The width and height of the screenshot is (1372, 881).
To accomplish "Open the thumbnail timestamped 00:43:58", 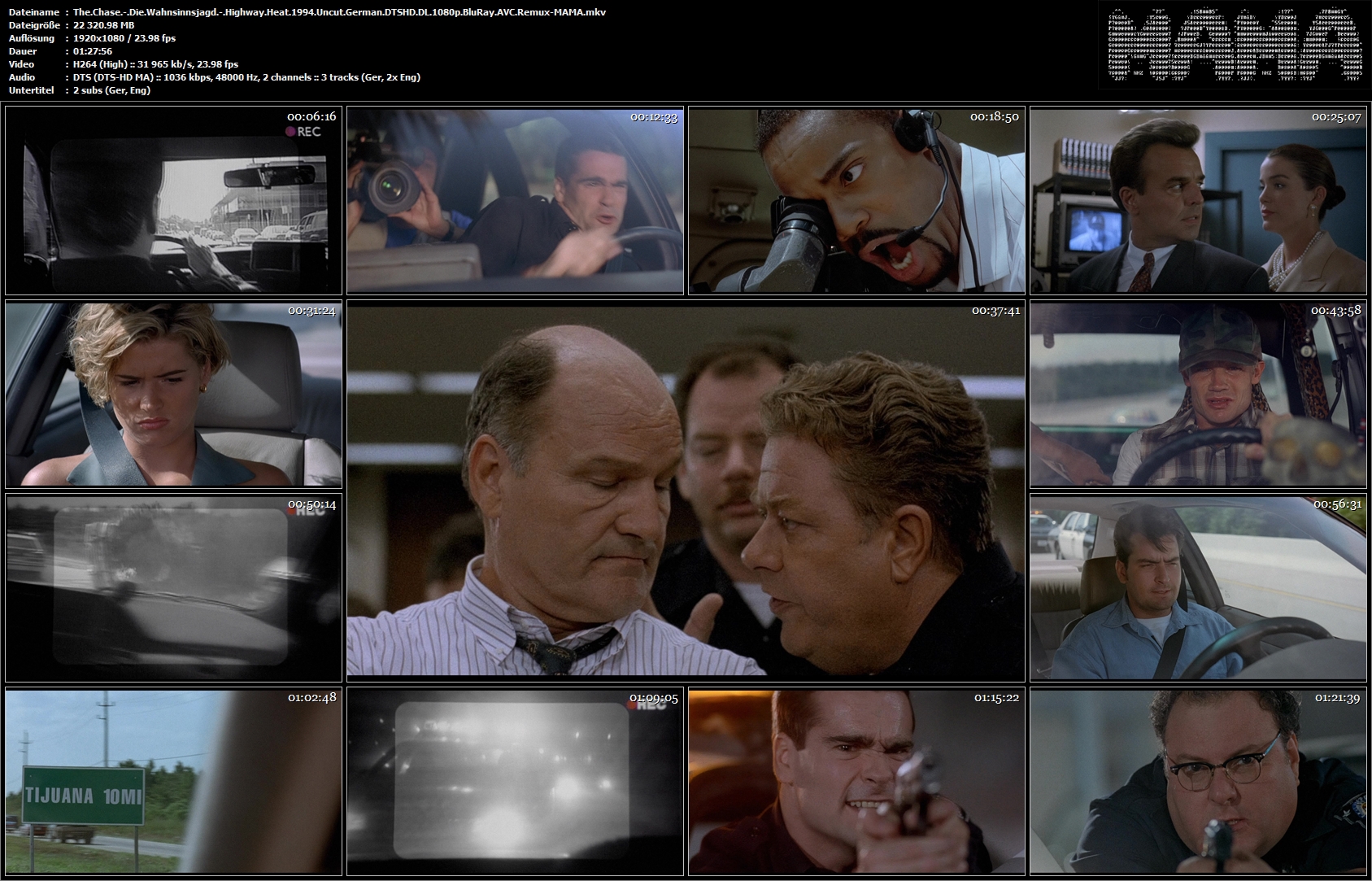I will click(1198, 394).
